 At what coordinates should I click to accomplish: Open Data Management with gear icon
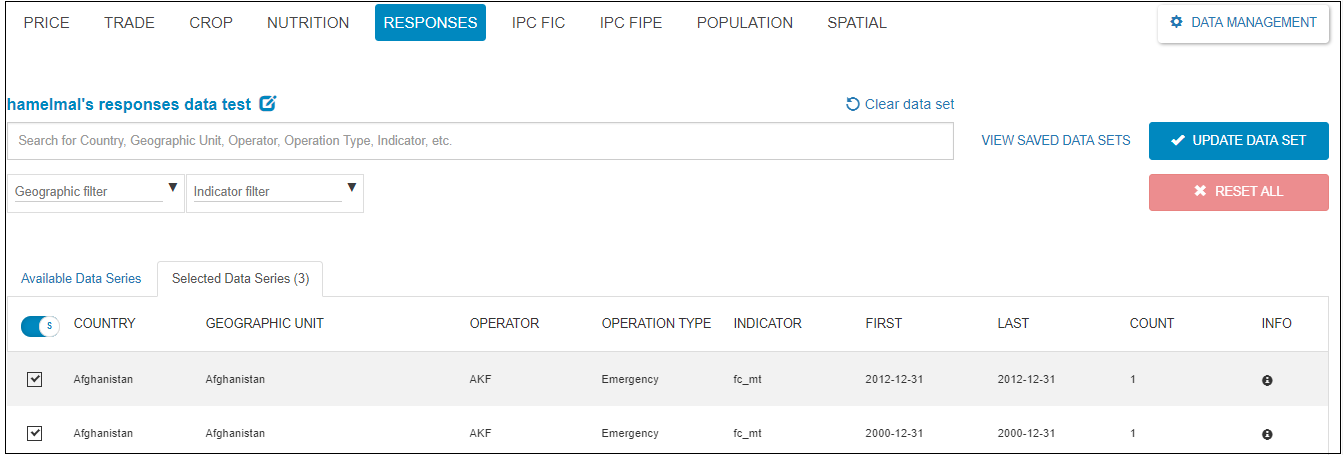pos(1243,22)
